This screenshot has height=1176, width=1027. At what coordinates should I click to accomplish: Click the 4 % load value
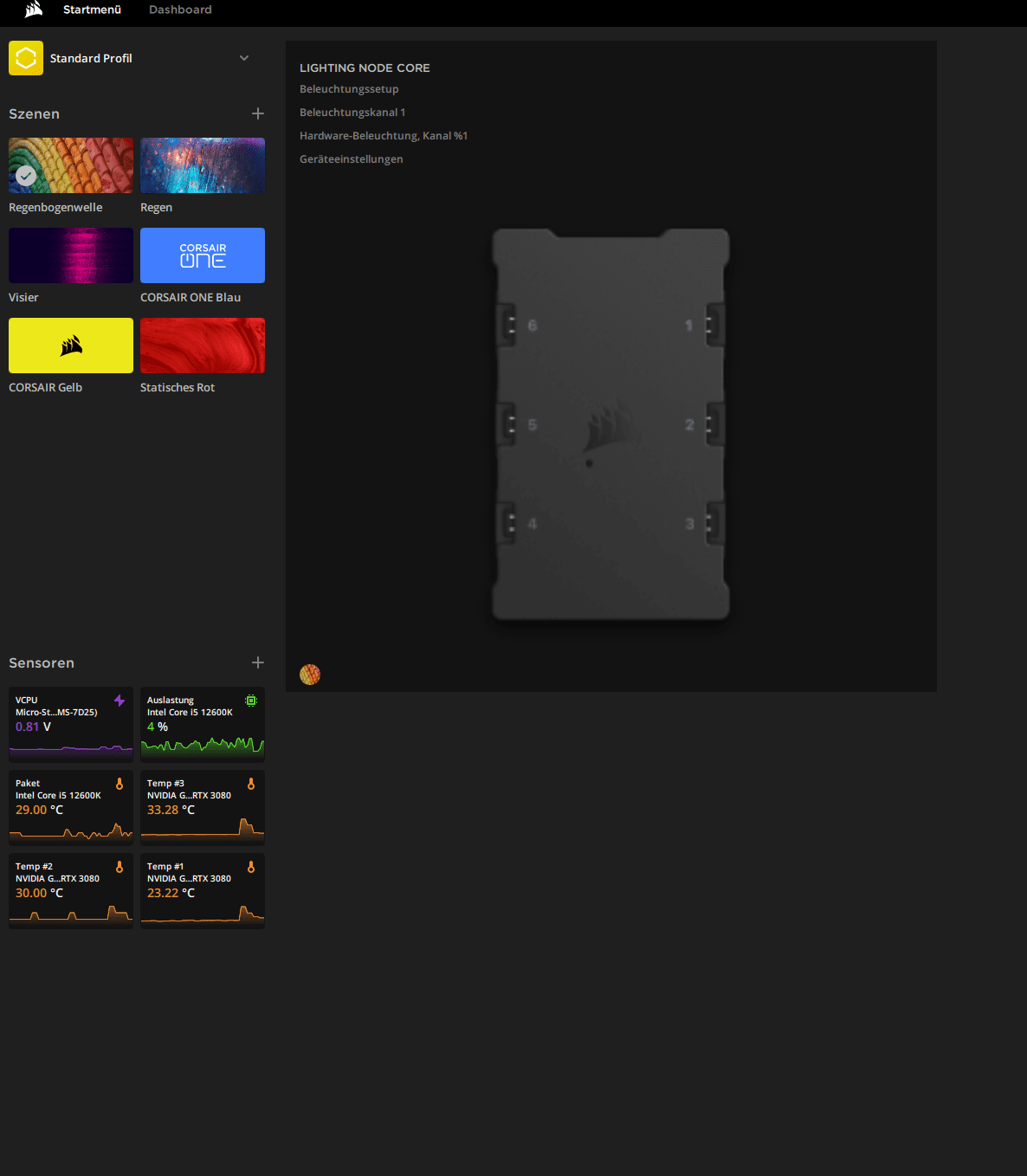pos(158,727)
